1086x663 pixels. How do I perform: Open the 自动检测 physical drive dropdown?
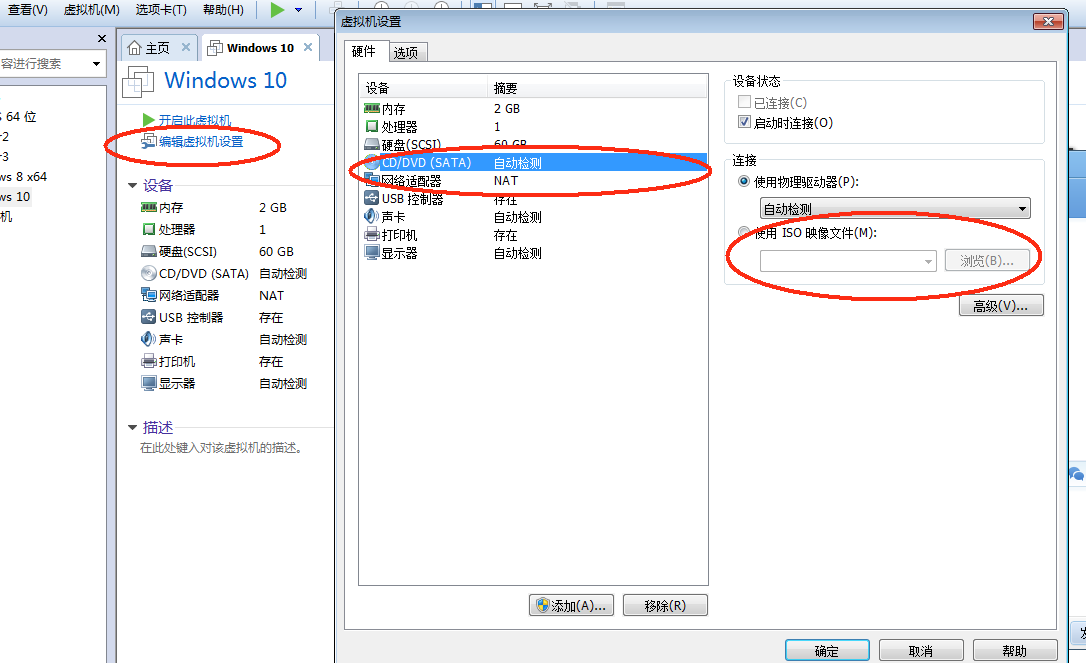coord(895,208)
